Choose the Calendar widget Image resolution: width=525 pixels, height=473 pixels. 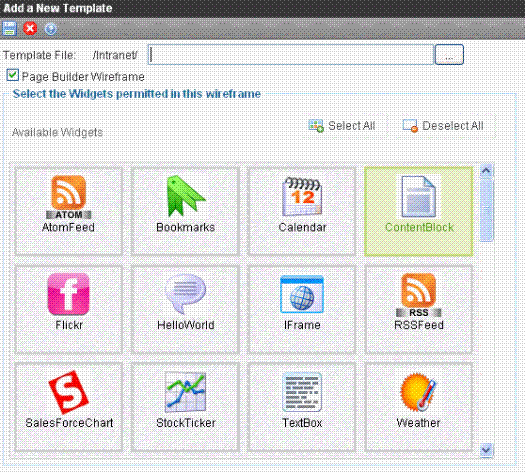[x=302, y=211]
